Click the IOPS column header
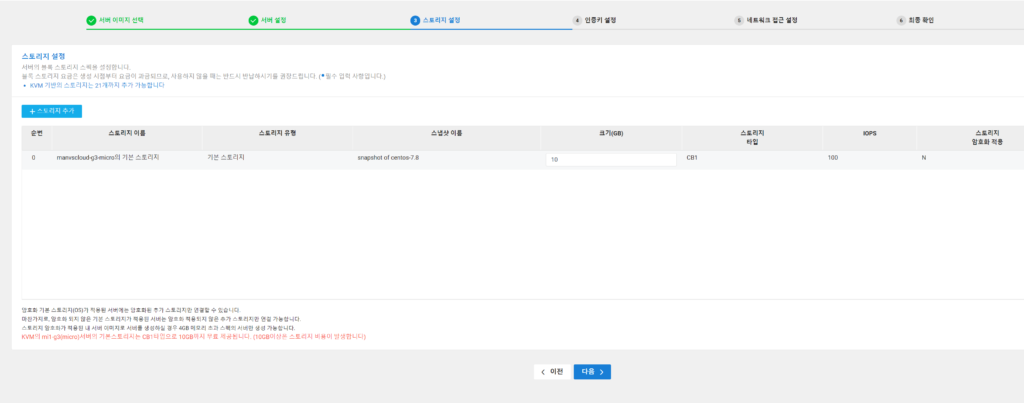This screenshot has height=403, width=1024. click(869, 133)
